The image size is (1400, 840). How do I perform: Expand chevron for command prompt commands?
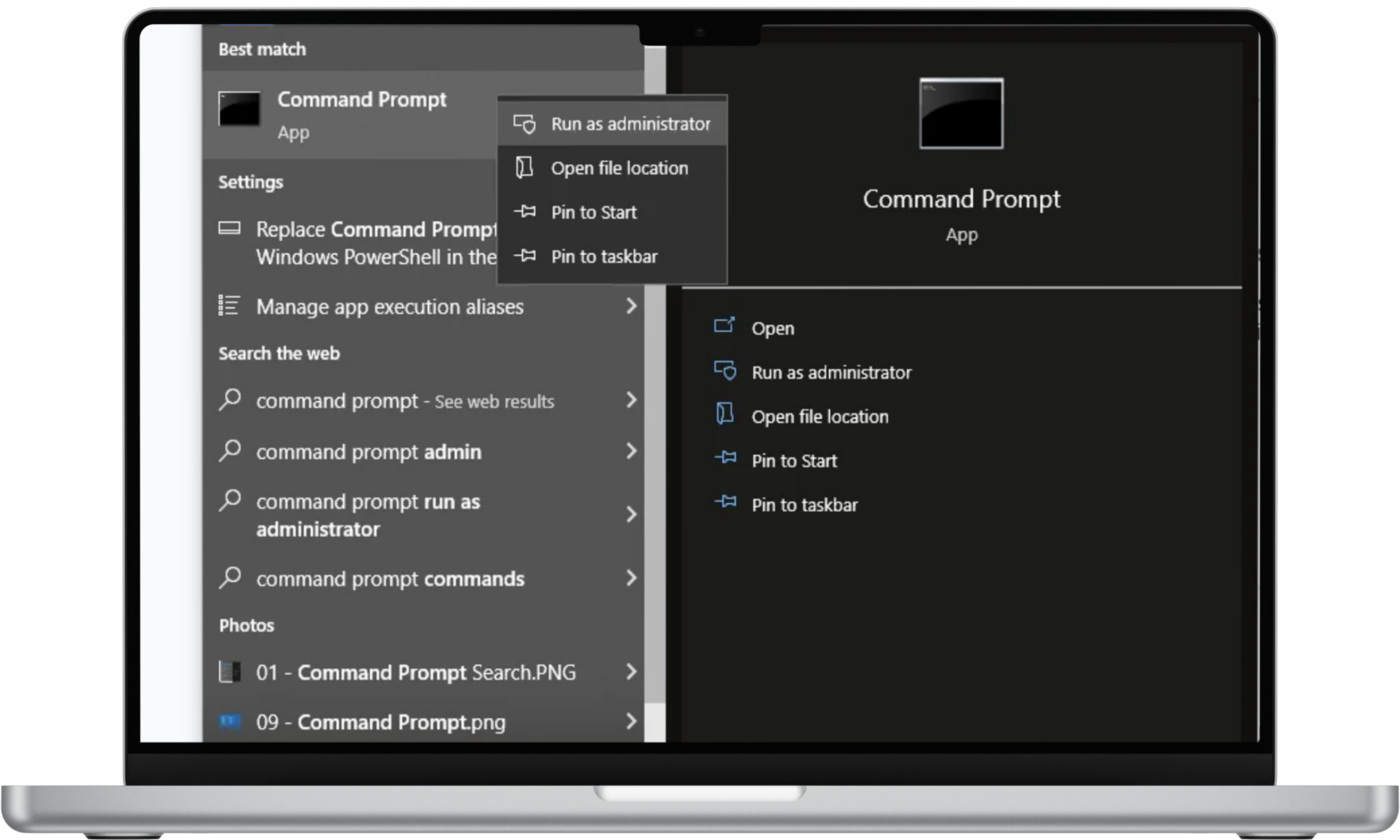(x=631, y=577)
